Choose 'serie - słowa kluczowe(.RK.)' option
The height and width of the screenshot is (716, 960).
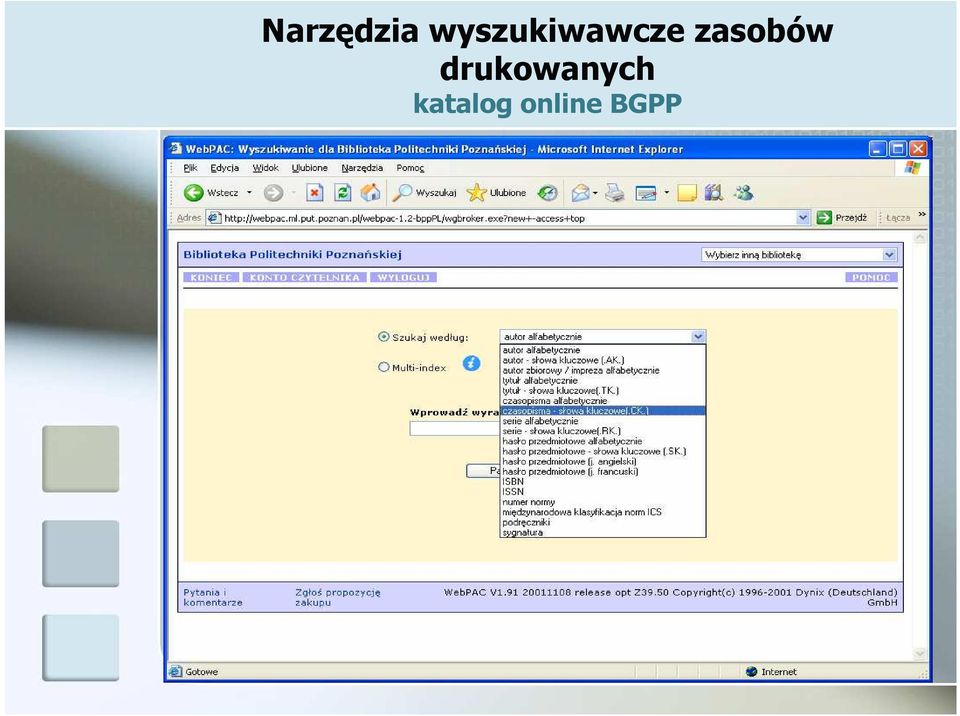(603, 431)
